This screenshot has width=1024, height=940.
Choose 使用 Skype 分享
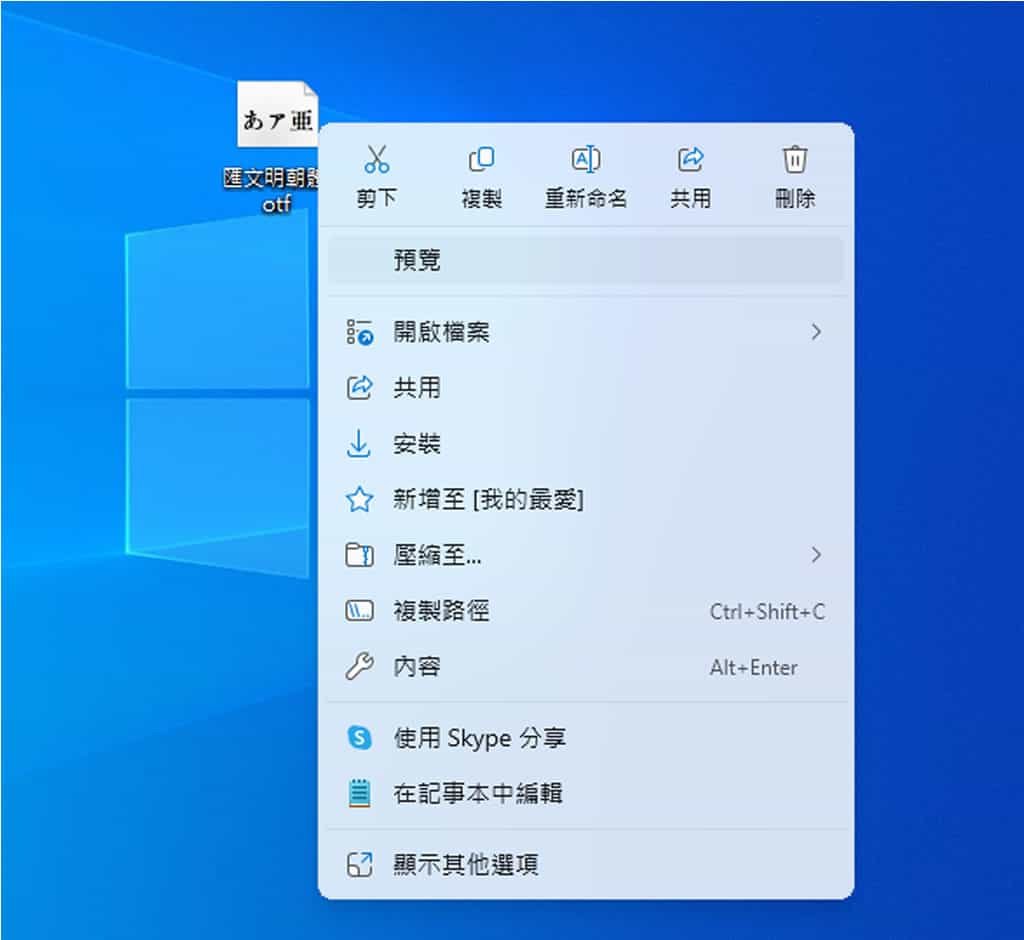point(586,738)
